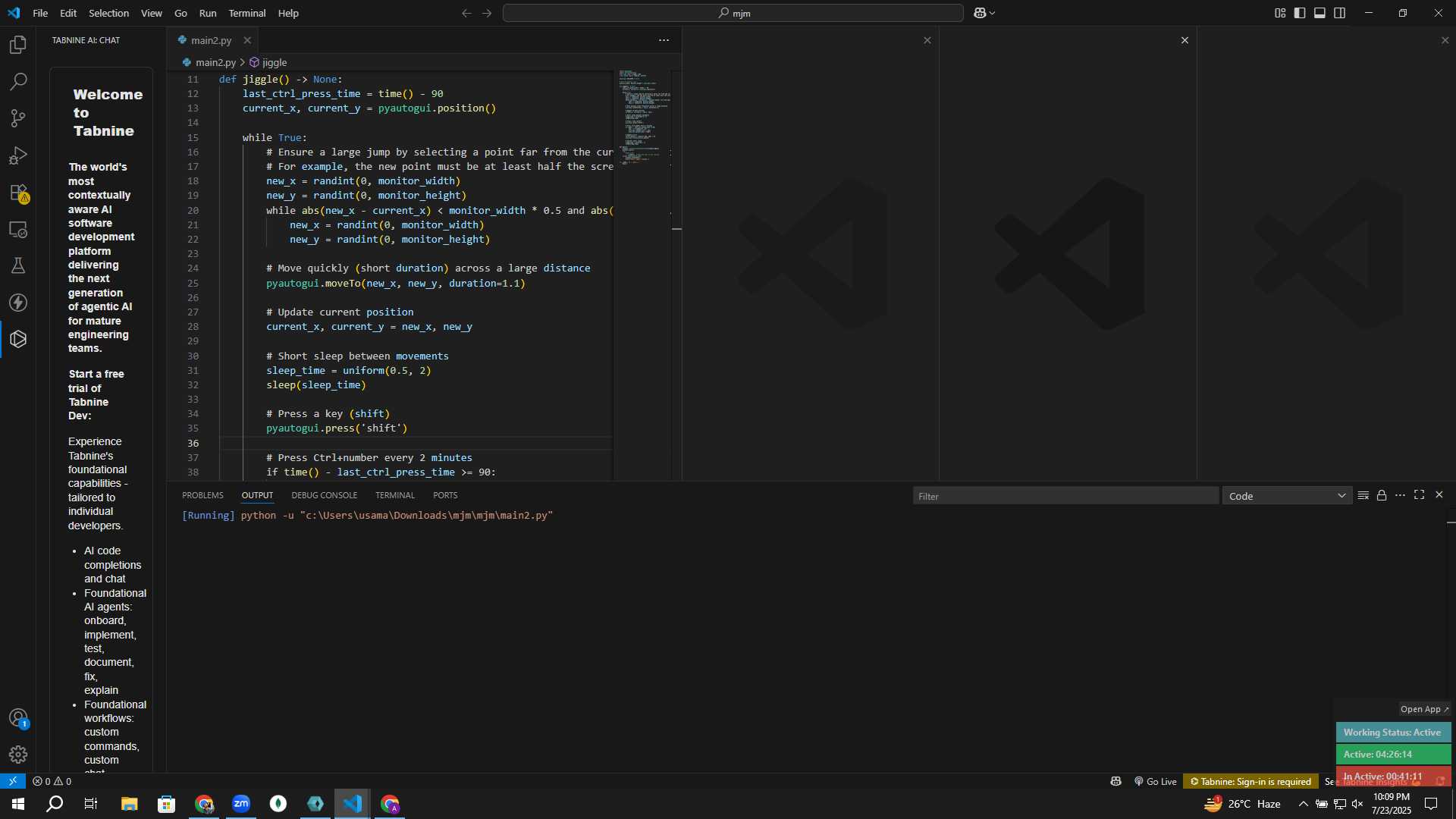Click the Tabnine sign-in required status item
The width and height of the screenshot is (1456, 819).
(1250, 781)
